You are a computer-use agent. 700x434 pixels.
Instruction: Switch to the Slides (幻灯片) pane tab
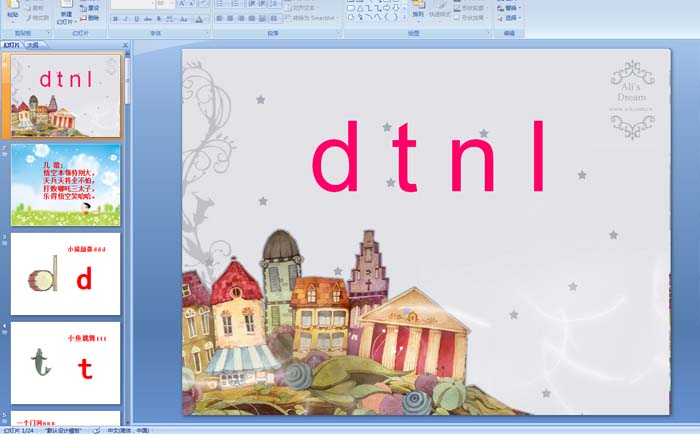click(x=12, y=45)
